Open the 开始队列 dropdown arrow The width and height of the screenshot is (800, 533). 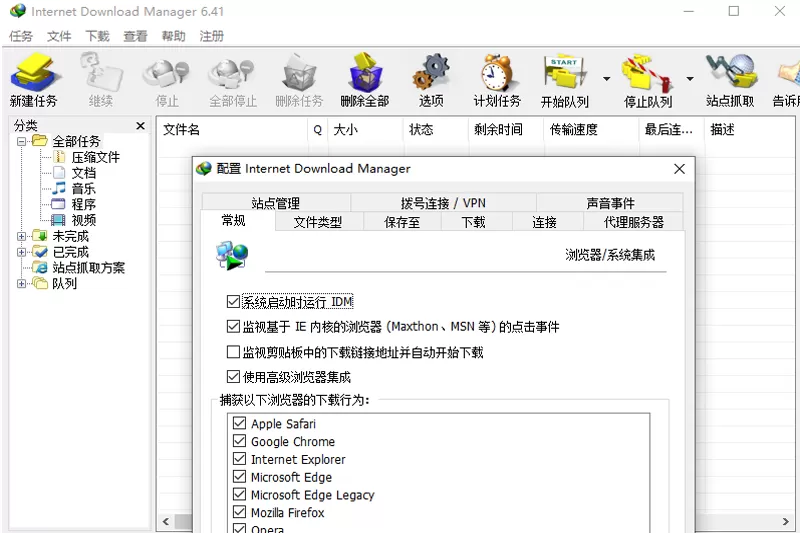(x=606, y=79)
